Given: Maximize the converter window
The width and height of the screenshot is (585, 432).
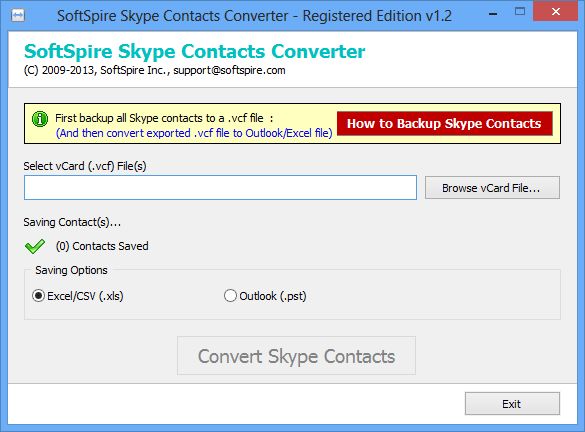Looking at the screenshot, I should 520,12.
